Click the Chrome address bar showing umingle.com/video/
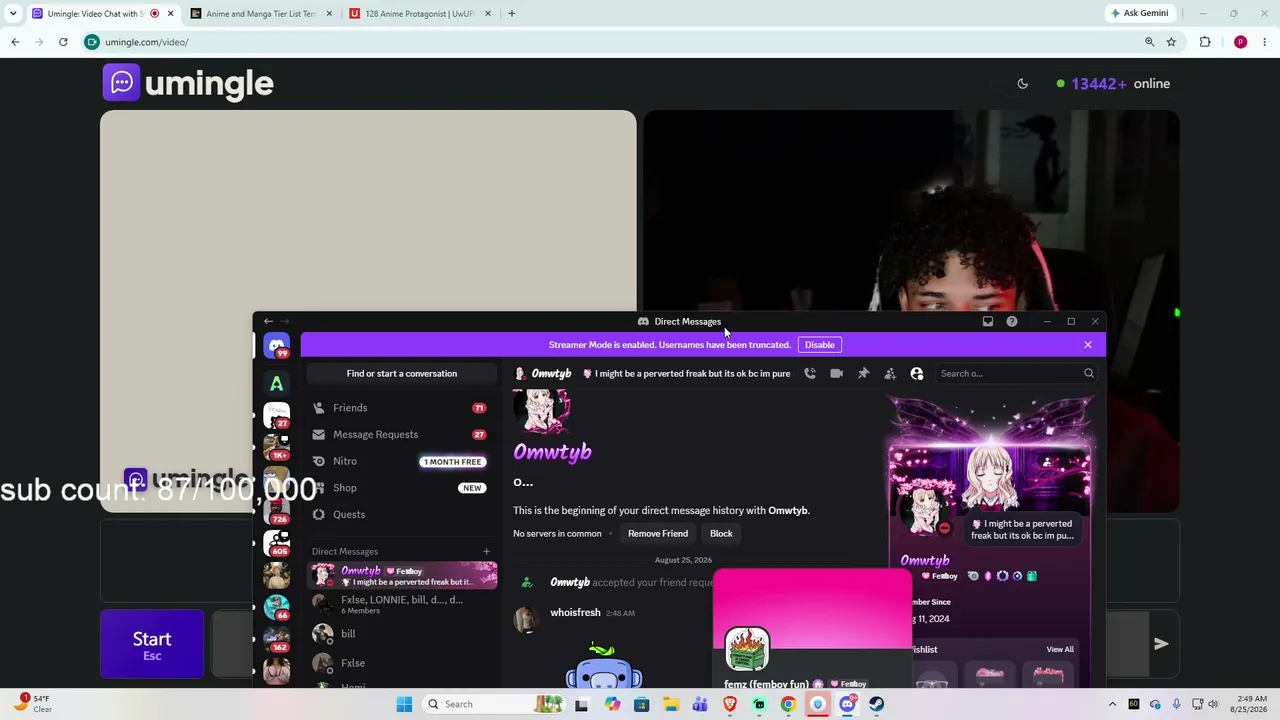 click(x=610, y=42)
